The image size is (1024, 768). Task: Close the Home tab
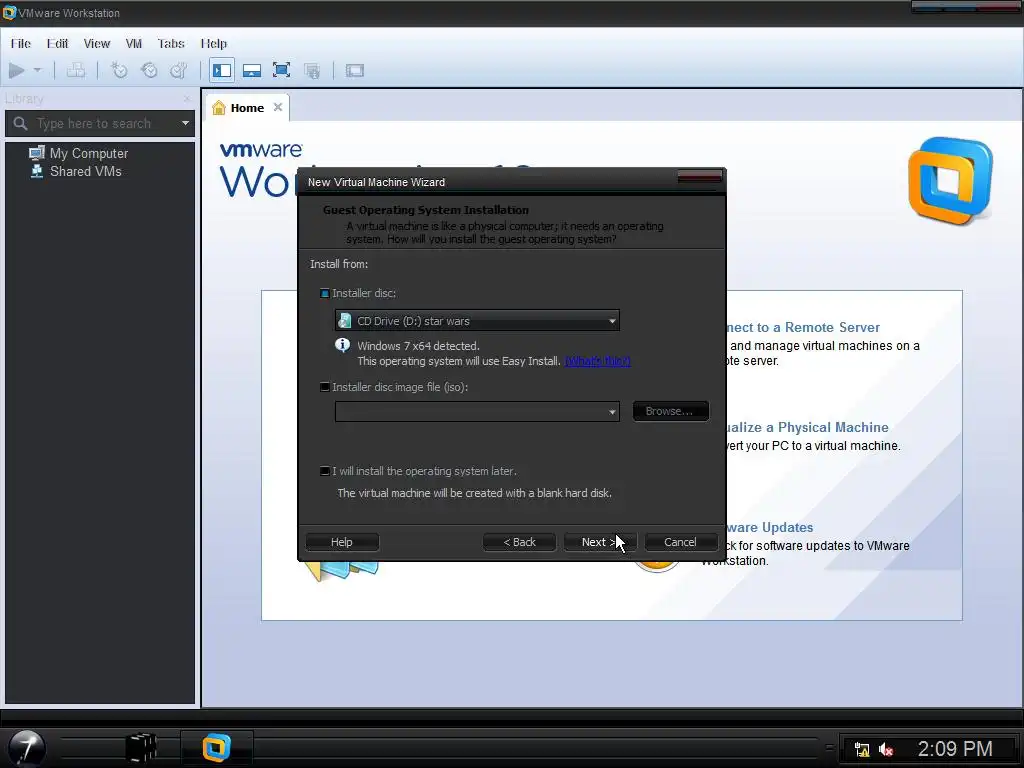(278, 107)
